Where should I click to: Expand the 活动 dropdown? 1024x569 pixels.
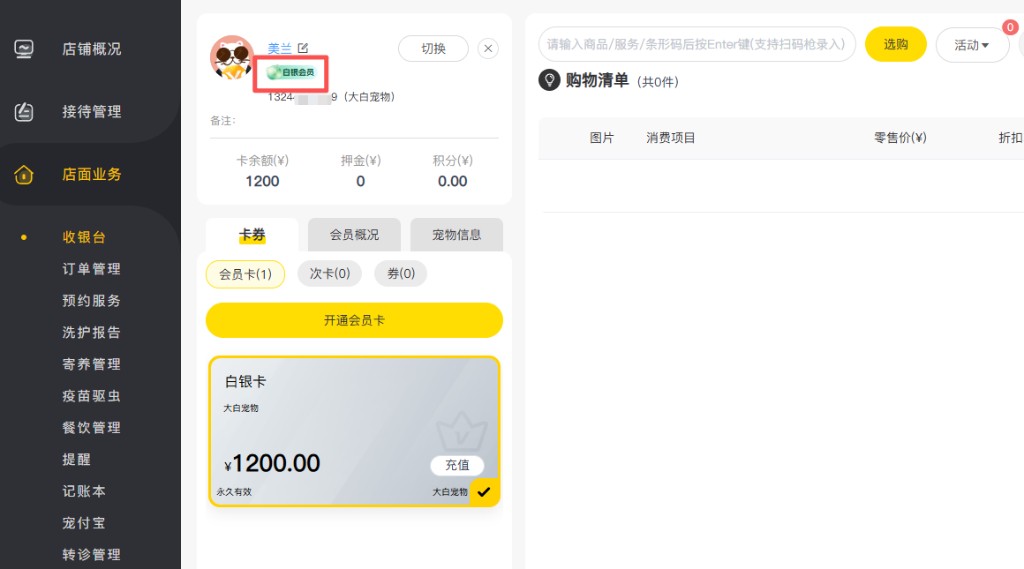pos(972,45)
